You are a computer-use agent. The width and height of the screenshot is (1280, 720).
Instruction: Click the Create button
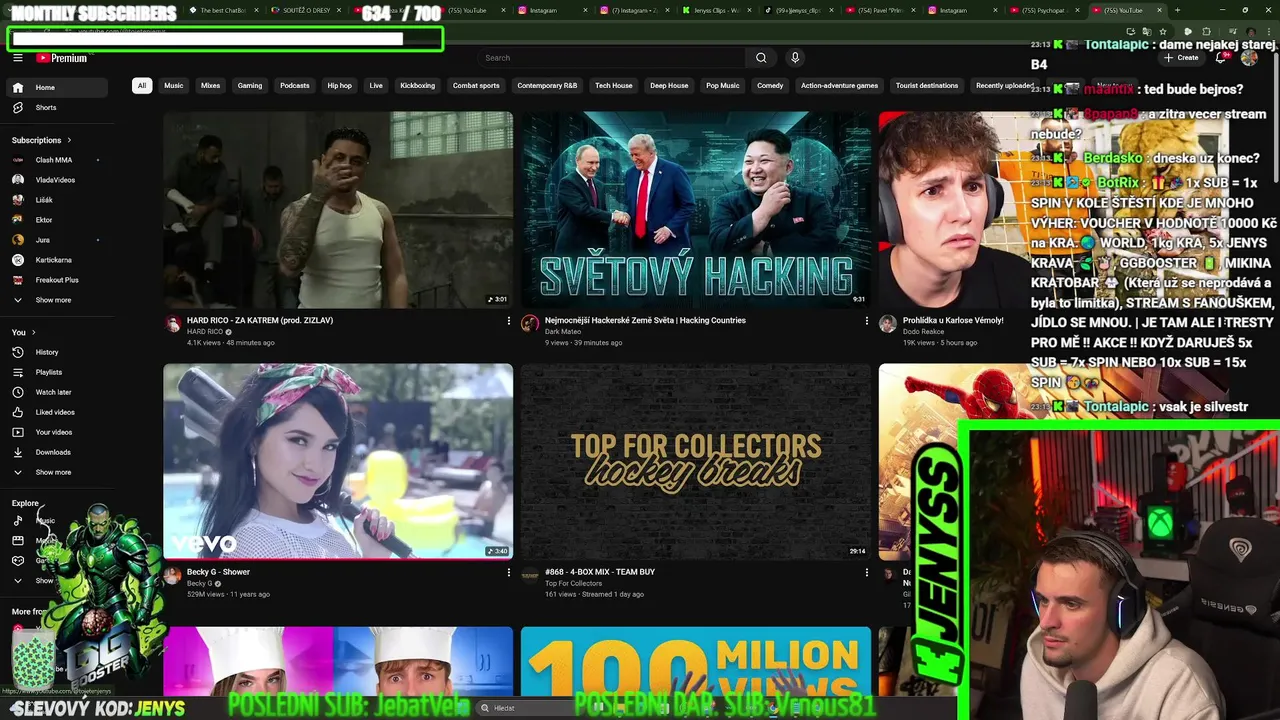(1181, 58)
